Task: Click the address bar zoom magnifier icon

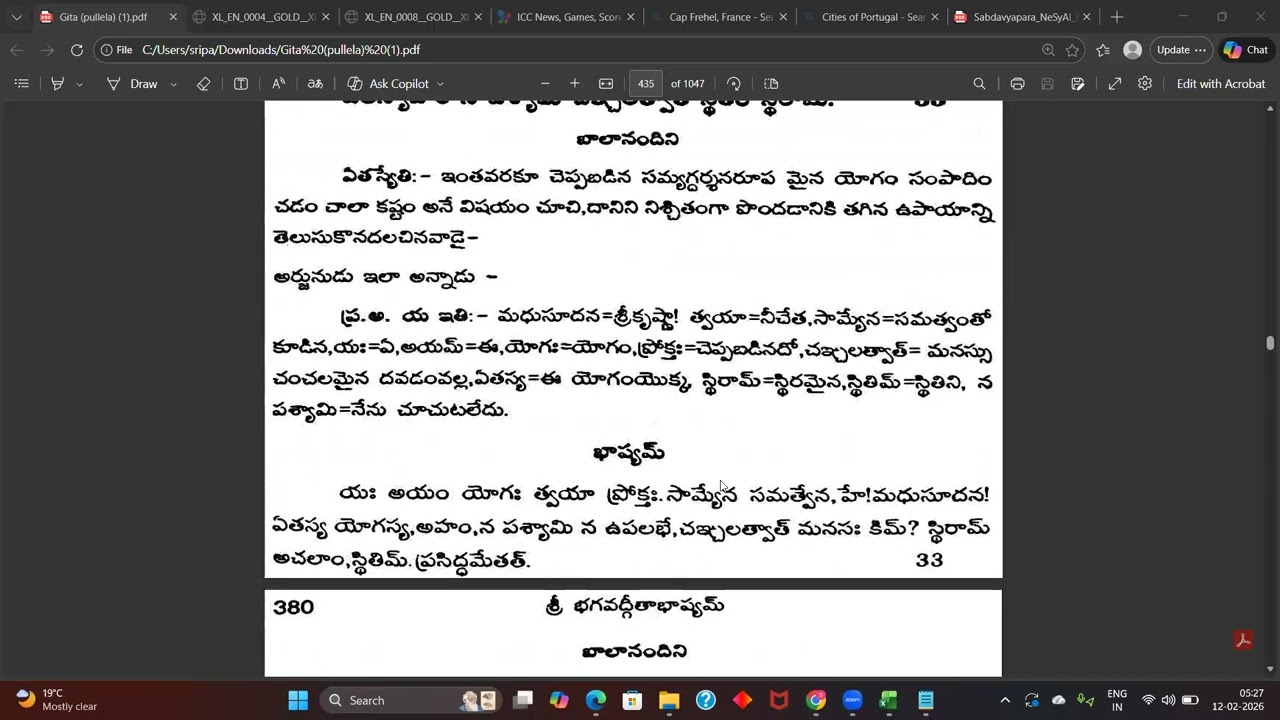Action: (1048, 50)
